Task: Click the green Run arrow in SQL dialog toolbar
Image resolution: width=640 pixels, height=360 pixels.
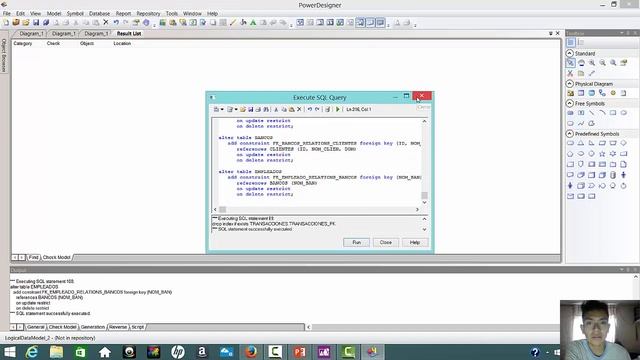Action: tap(338, 109)
